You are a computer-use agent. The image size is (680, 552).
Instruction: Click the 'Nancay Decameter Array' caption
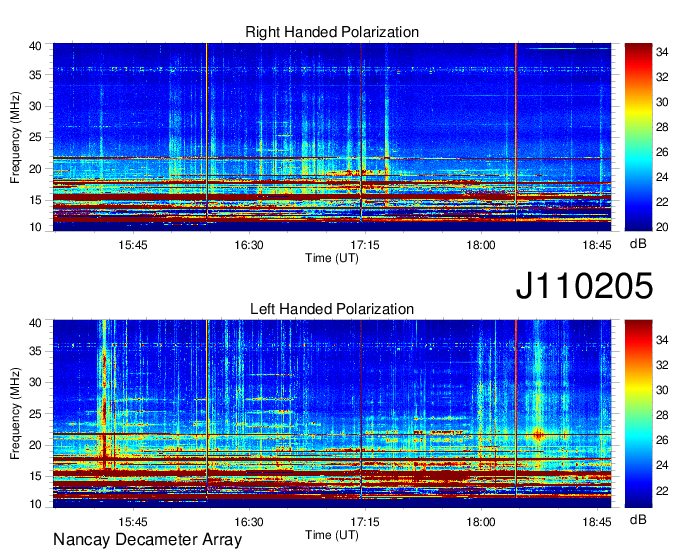tap(147, 540)
